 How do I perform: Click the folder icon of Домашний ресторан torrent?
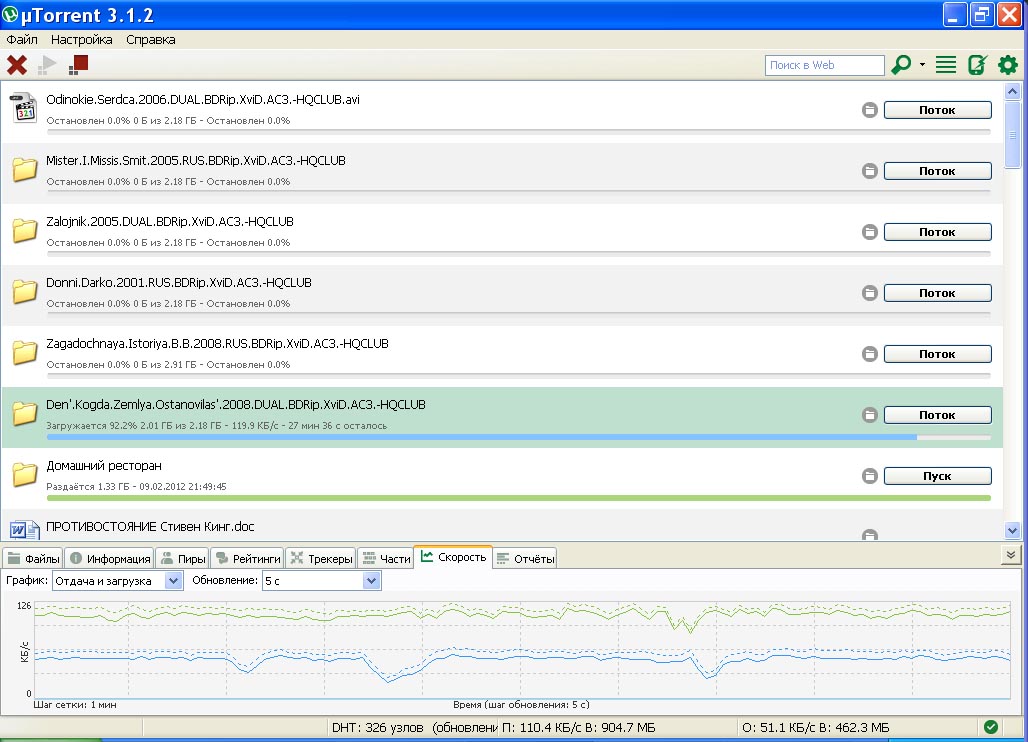(24, 474)
